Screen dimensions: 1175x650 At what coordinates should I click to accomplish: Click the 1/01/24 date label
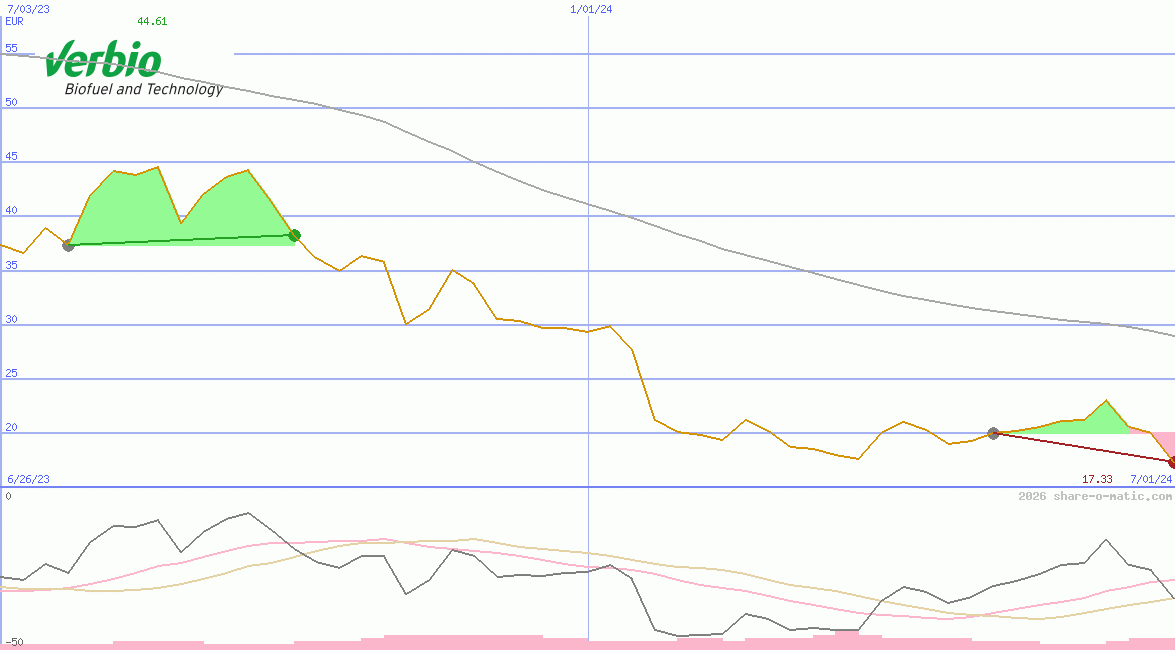(x=591, y=9)
